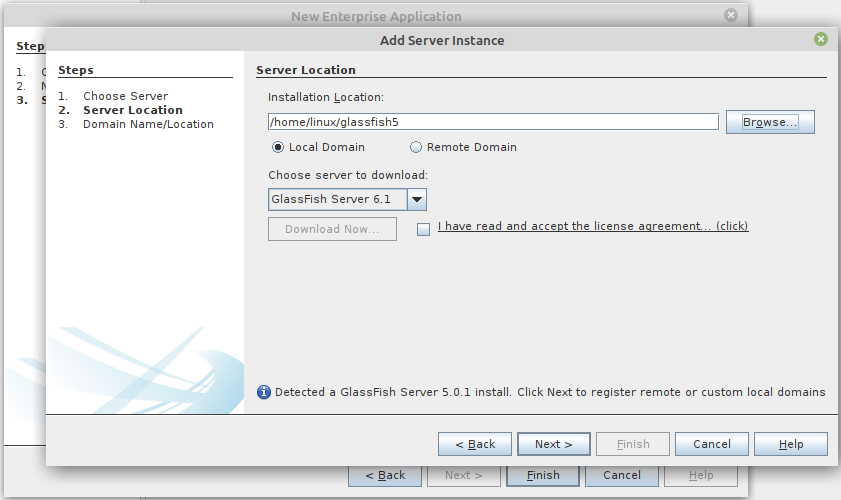Open the license agreement link
Image resolution: width=841 pixels, height=500 pixels.
click(x=593, y=226)
